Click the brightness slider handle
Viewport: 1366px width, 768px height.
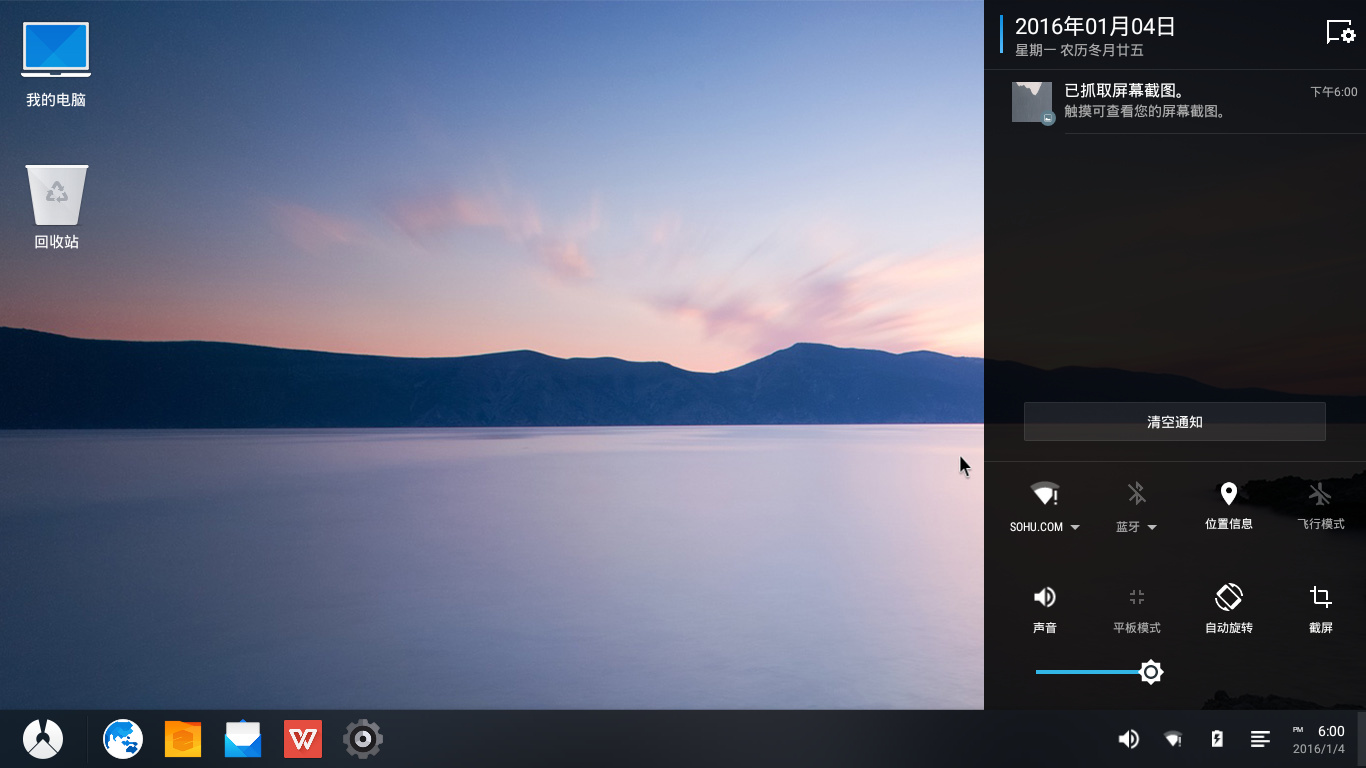(x=1151, y=672)
